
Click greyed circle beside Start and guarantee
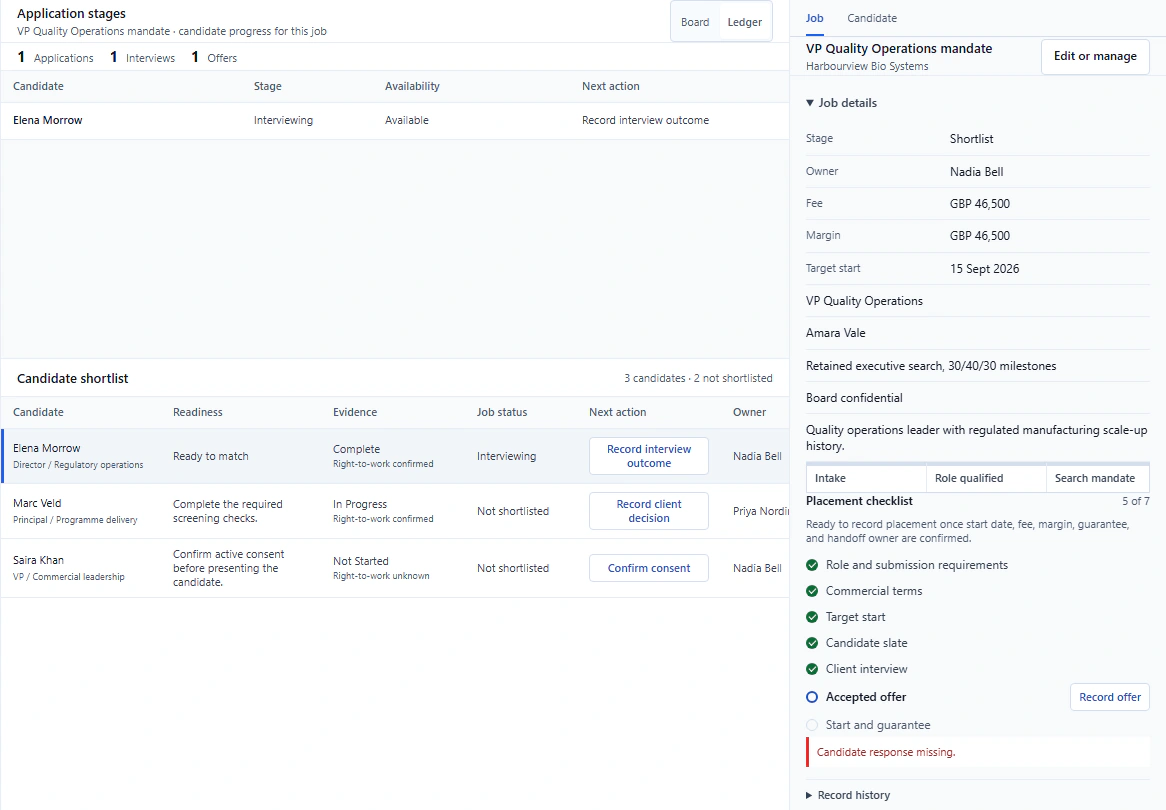[x=812, y=725]
